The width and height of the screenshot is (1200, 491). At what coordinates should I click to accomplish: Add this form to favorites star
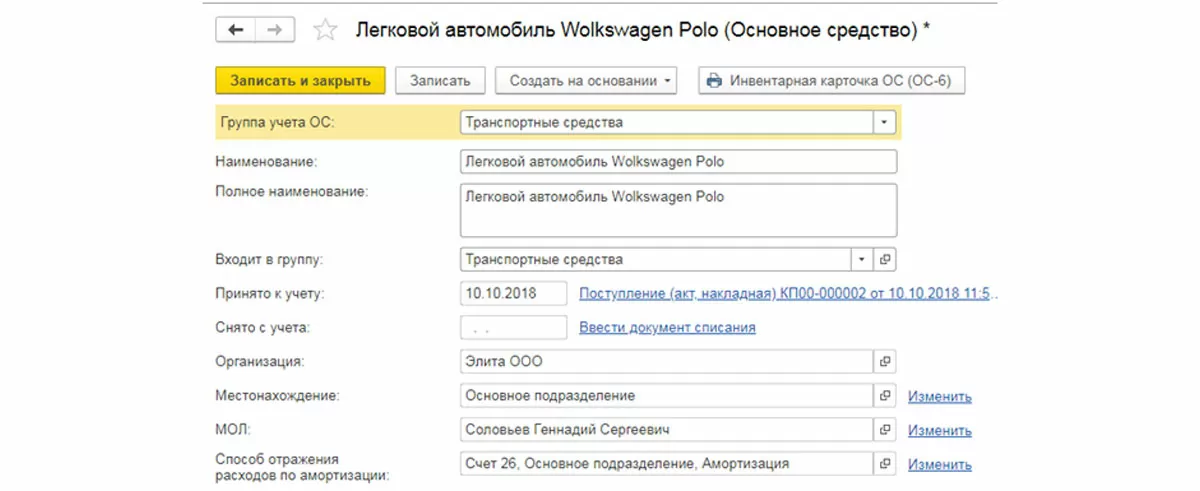[324, 30]
